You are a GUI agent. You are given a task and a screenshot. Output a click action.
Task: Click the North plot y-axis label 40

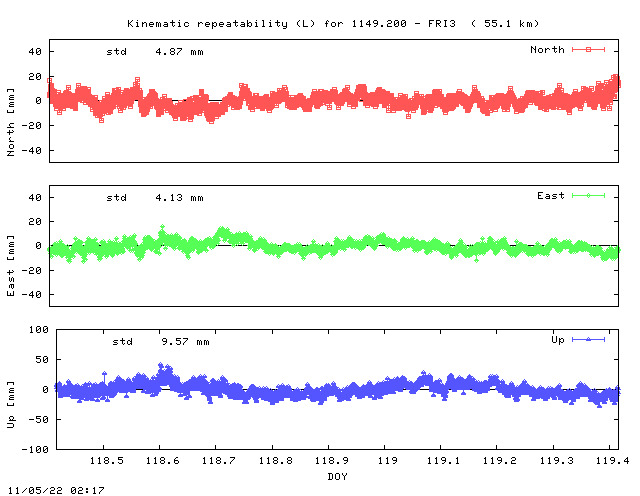[x=35, y=51]
